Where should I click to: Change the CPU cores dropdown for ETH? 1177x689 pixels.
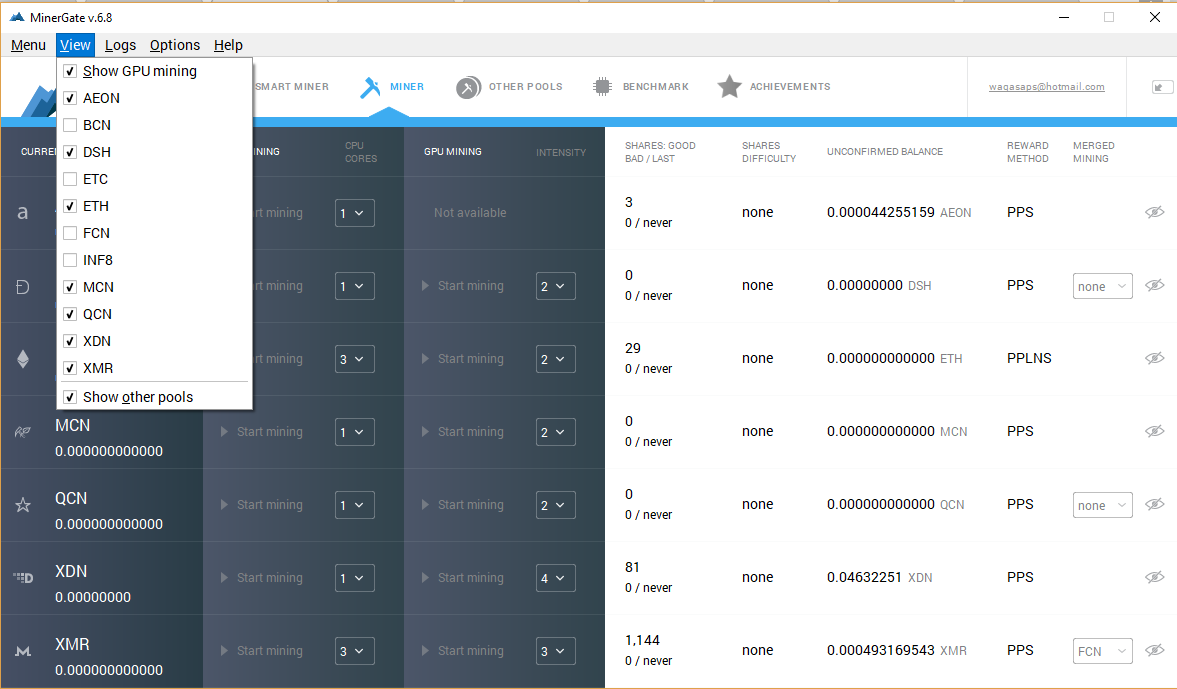point(354,359)
